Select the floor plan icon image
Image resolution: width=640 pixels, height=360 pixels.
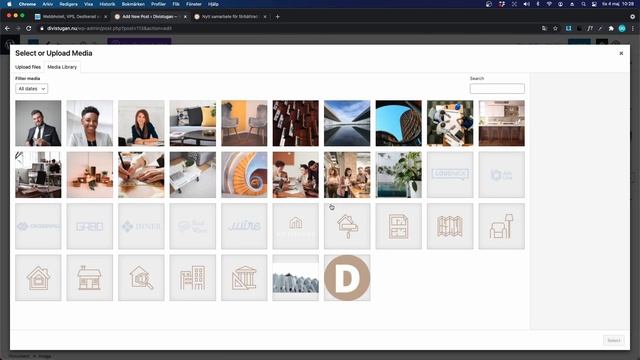tap(398, 226)
